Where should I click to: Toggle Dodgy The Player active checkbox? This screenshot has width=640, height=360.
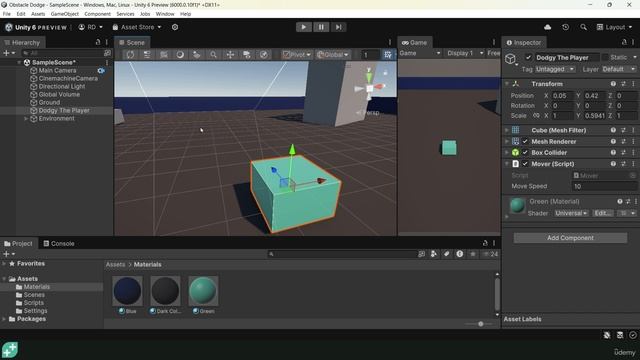click(x=528, y=58)
